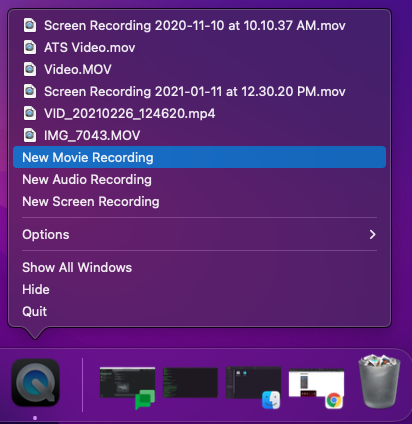The height and width of the screenshot is (424, 412).
Task: Open the Trash in the dock
Action: pyautogui.click(x=379, y=382)
